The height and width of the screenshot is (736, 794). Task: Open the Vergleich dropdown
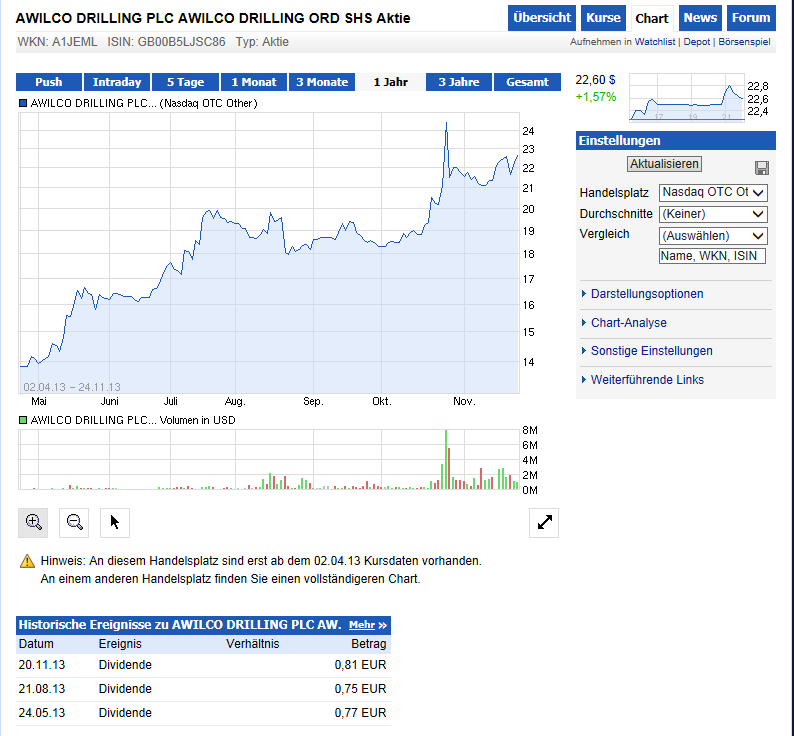(x=713, y=236)
